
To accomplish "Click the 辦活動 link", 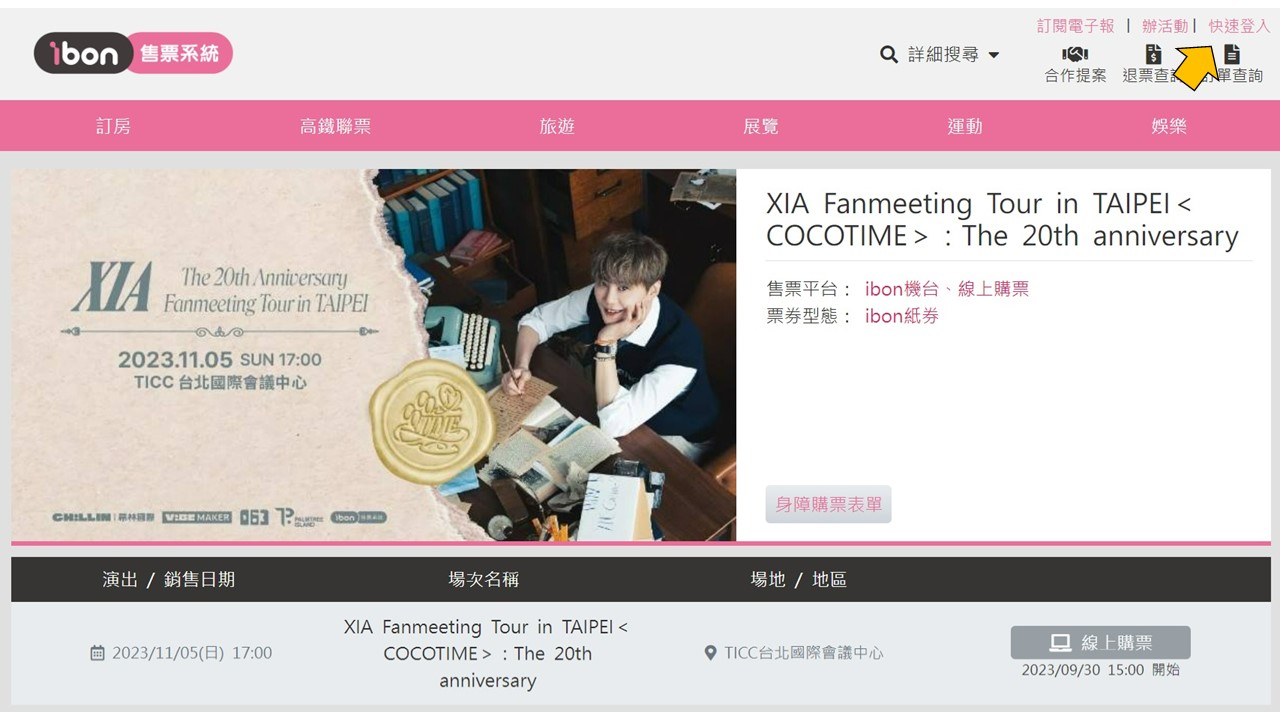I will click(1165, 26).
